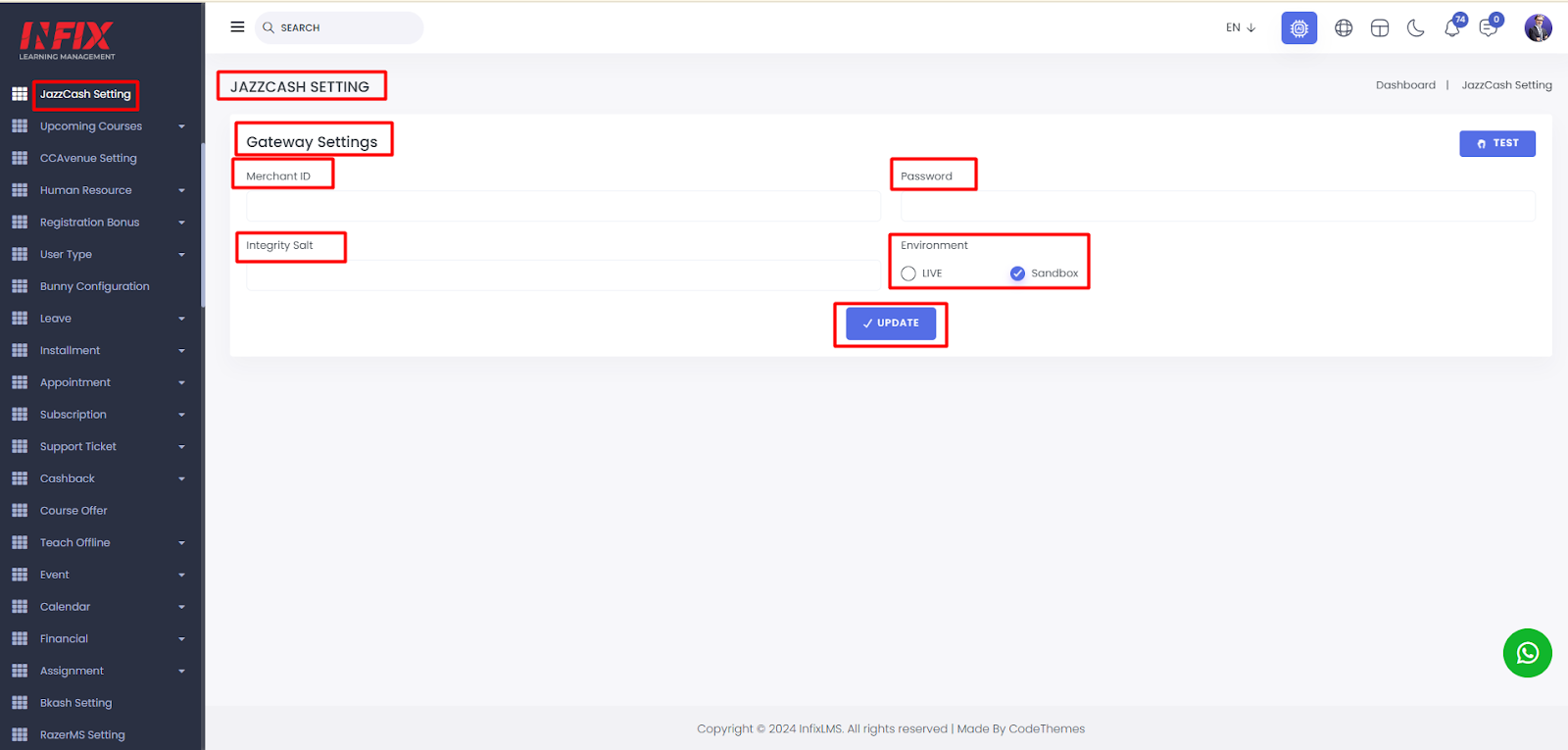This screenshot has height=750, width=1568.
Task: Open RazerMS Setting sidebar item
Action: coord(82,734)
